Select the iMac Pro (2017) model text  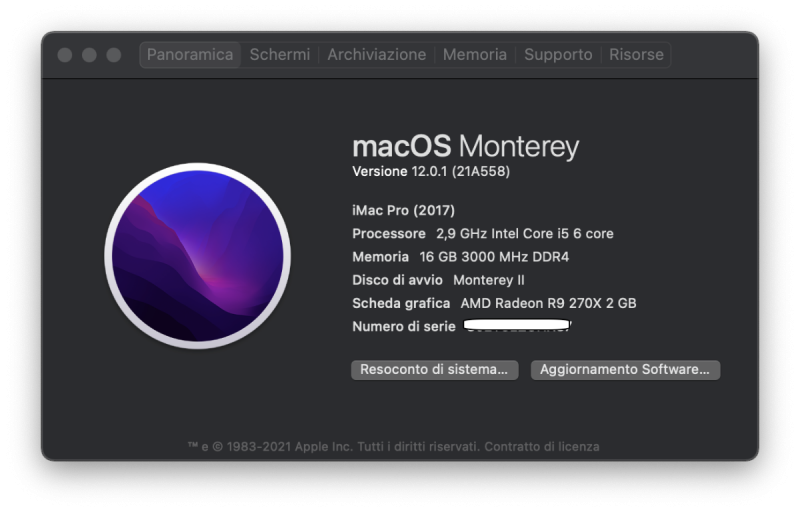[x=404, y=211]
